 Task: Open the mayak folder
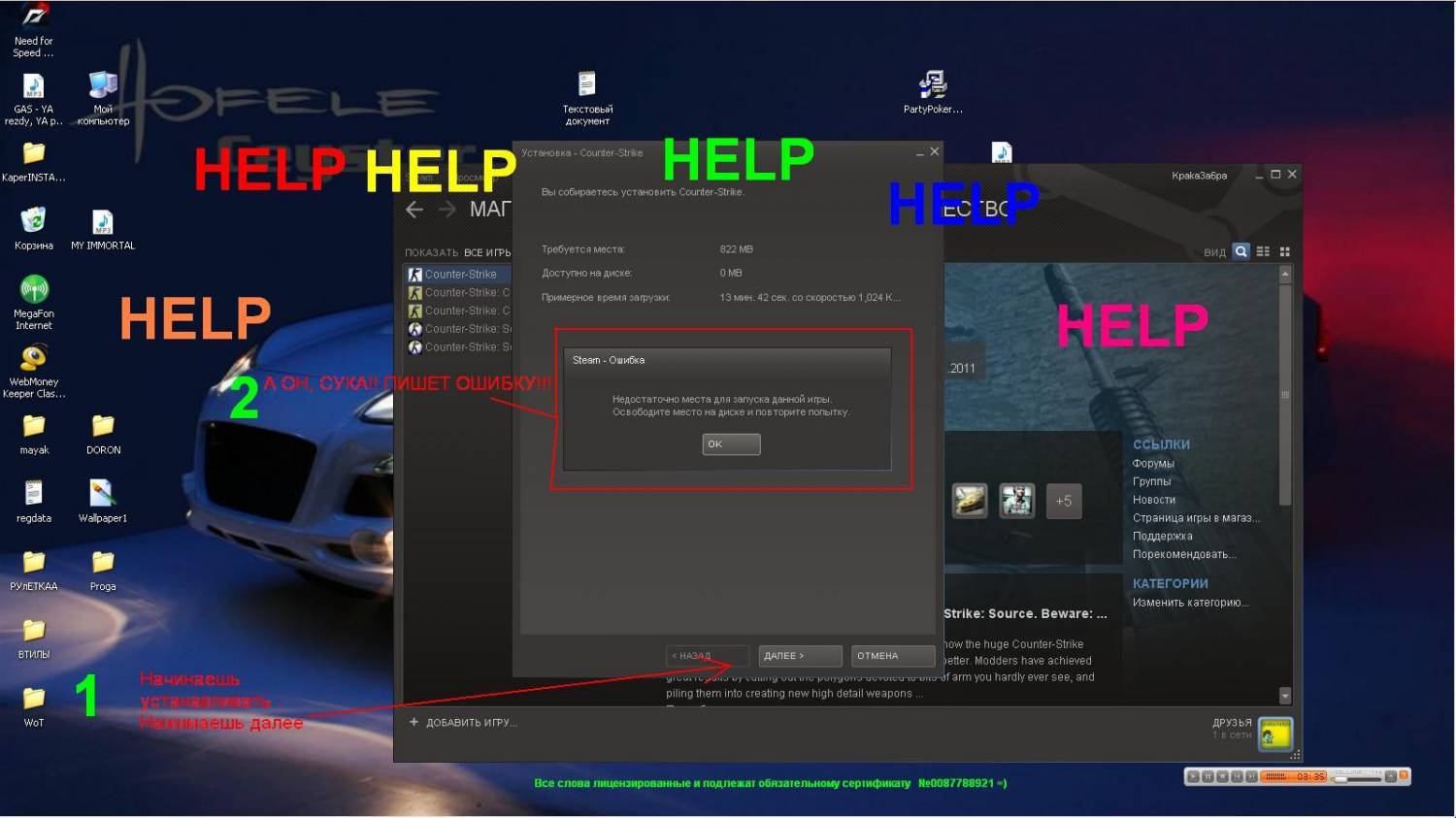34,435
